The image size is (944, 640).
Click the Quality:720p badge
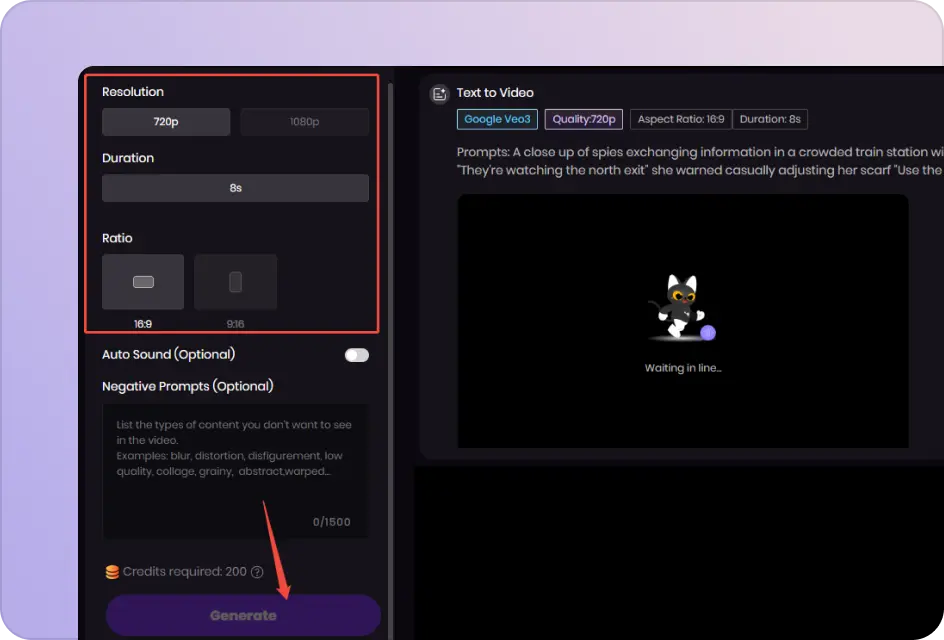[584, 118]
